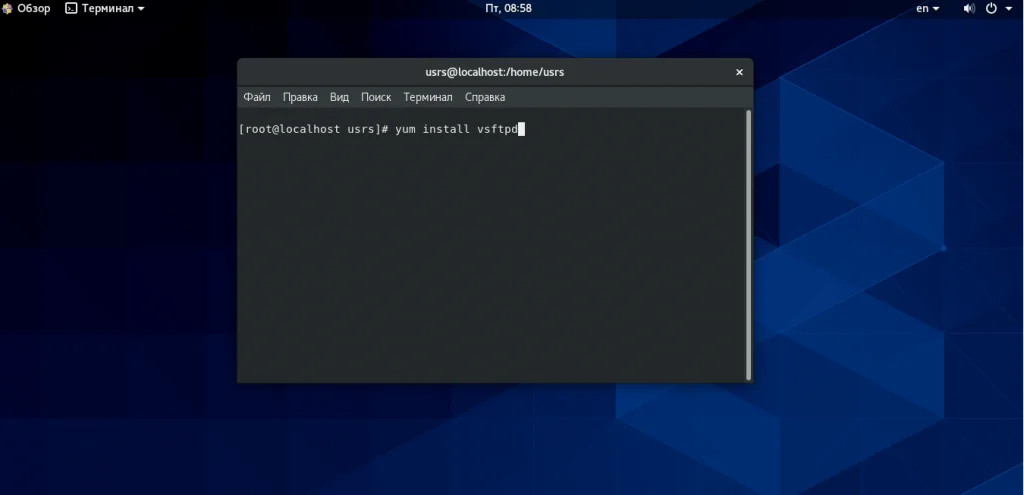Open the Файл menu

tap(257, 97)
